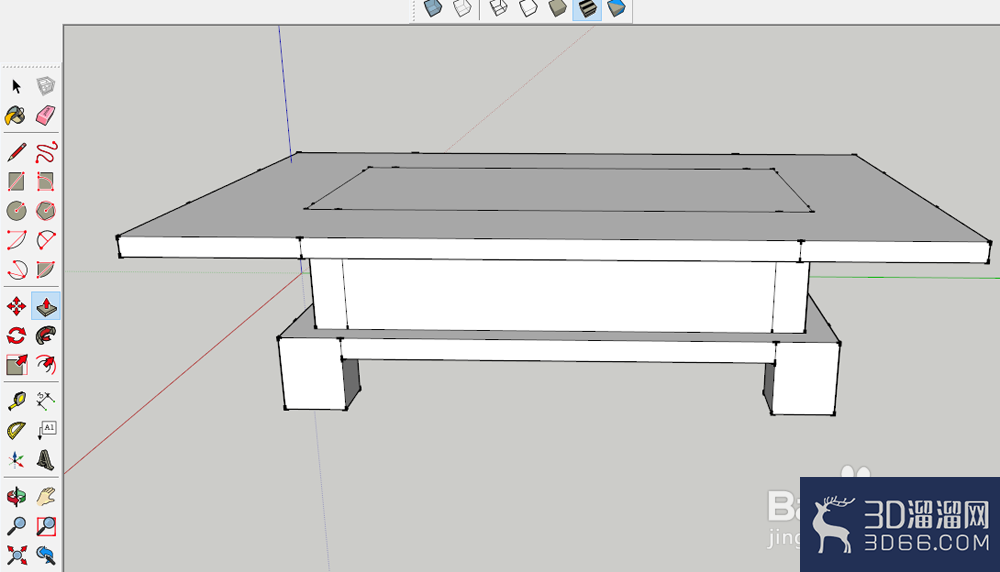The image size is (1000, 572).
Task: Choose the Polygon tool
Action: click(x=46, y=210)
